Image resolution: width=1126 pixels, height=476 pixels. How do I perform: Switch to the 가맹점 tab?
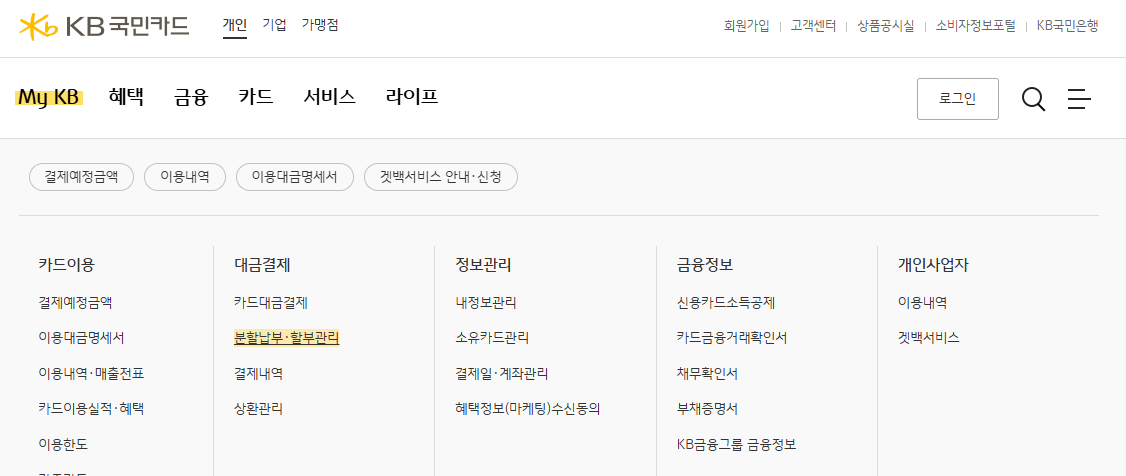pyautogui.click(x=320, y=25)
